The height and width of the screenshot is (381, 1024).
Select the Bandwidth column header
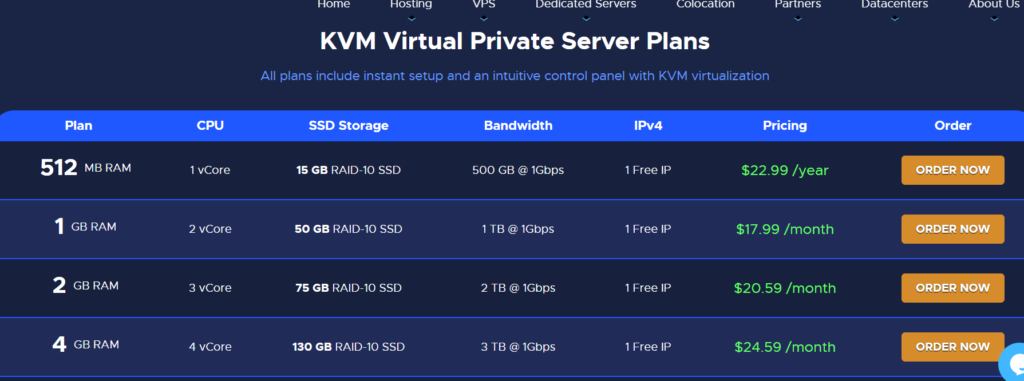[518, 125]
